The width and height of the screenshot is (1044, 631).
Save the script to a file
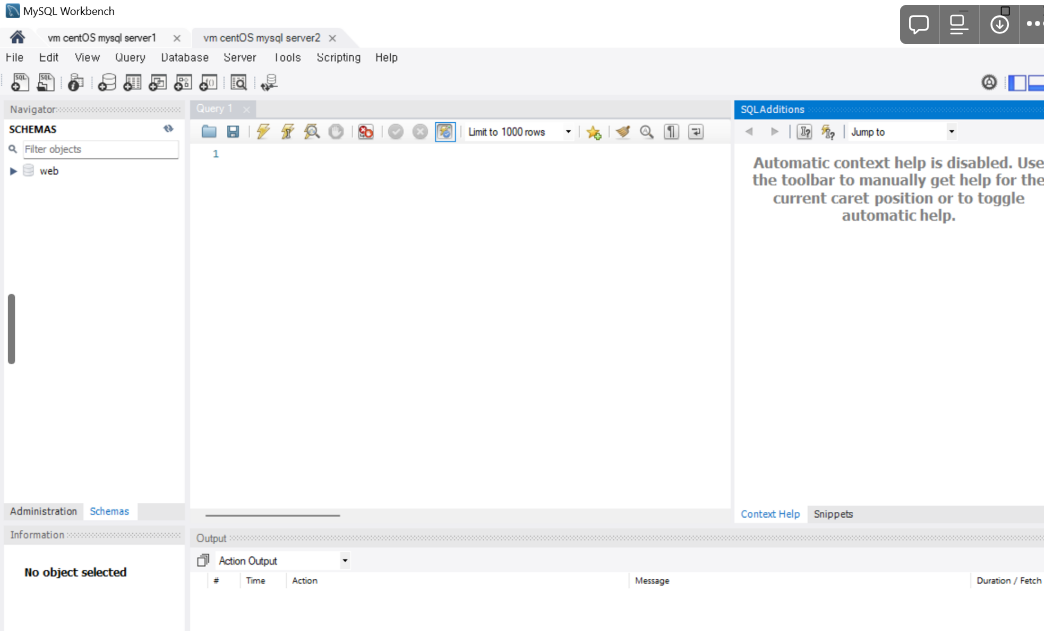tap(233, 132)
